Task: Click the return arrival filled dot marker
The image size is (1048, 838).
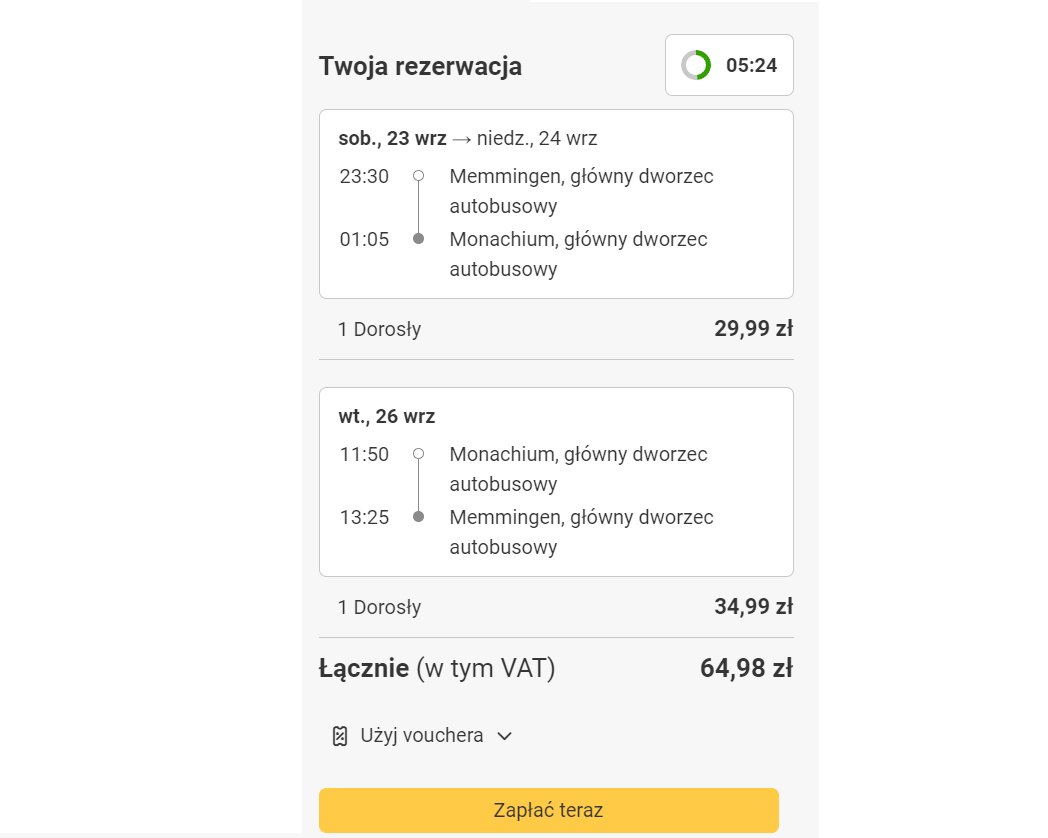Action: (x=418, y=517)
